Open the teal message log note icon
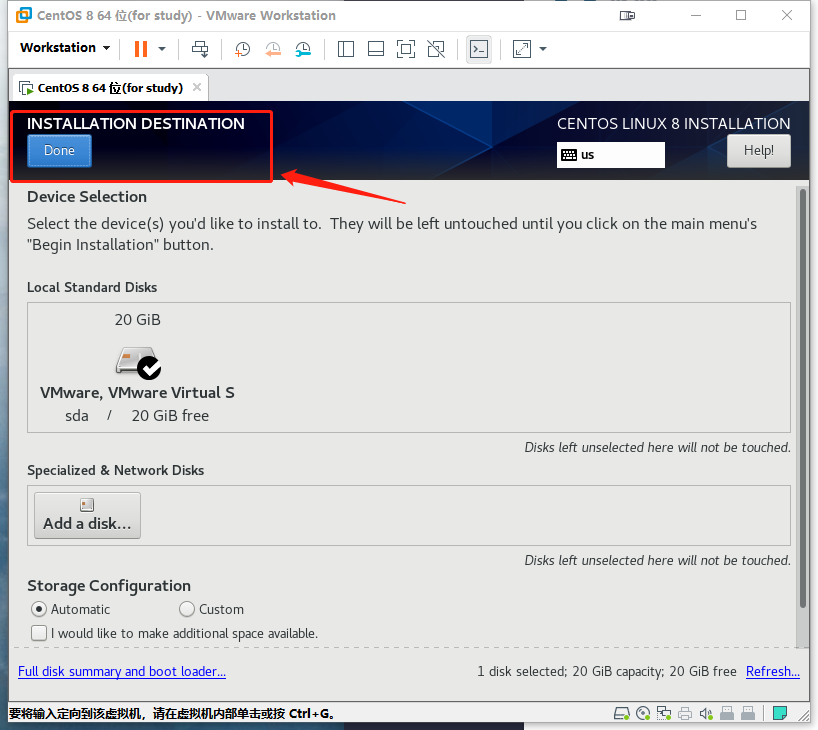818x730 pixels. (x=780, y=713)
